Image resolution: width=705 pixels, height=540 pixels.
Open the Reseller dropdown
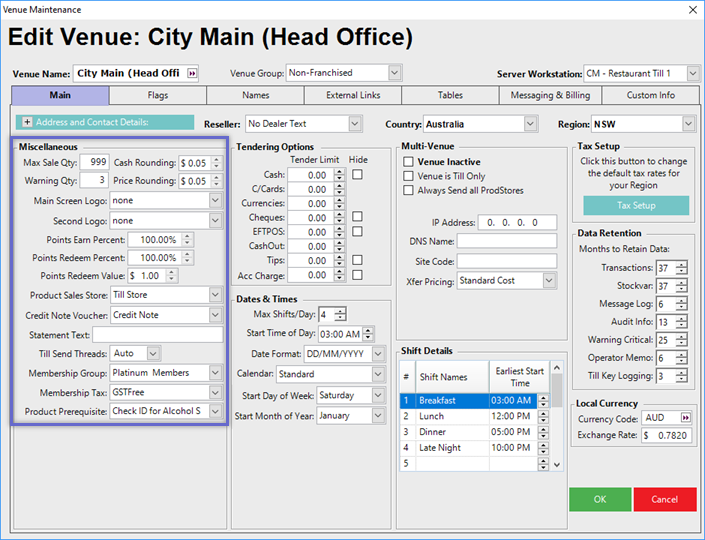pos(355,124)
